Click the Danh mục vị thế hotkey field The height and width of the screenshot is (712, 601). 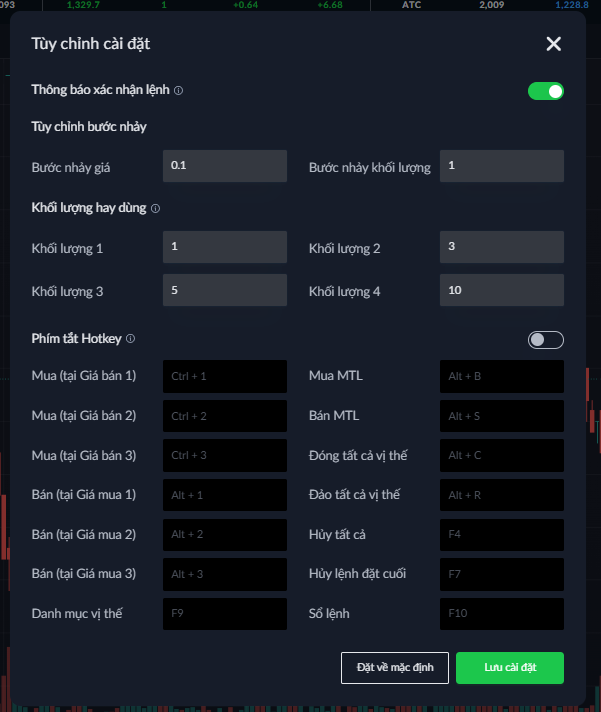pyautogui.click(x=224, y=613)
